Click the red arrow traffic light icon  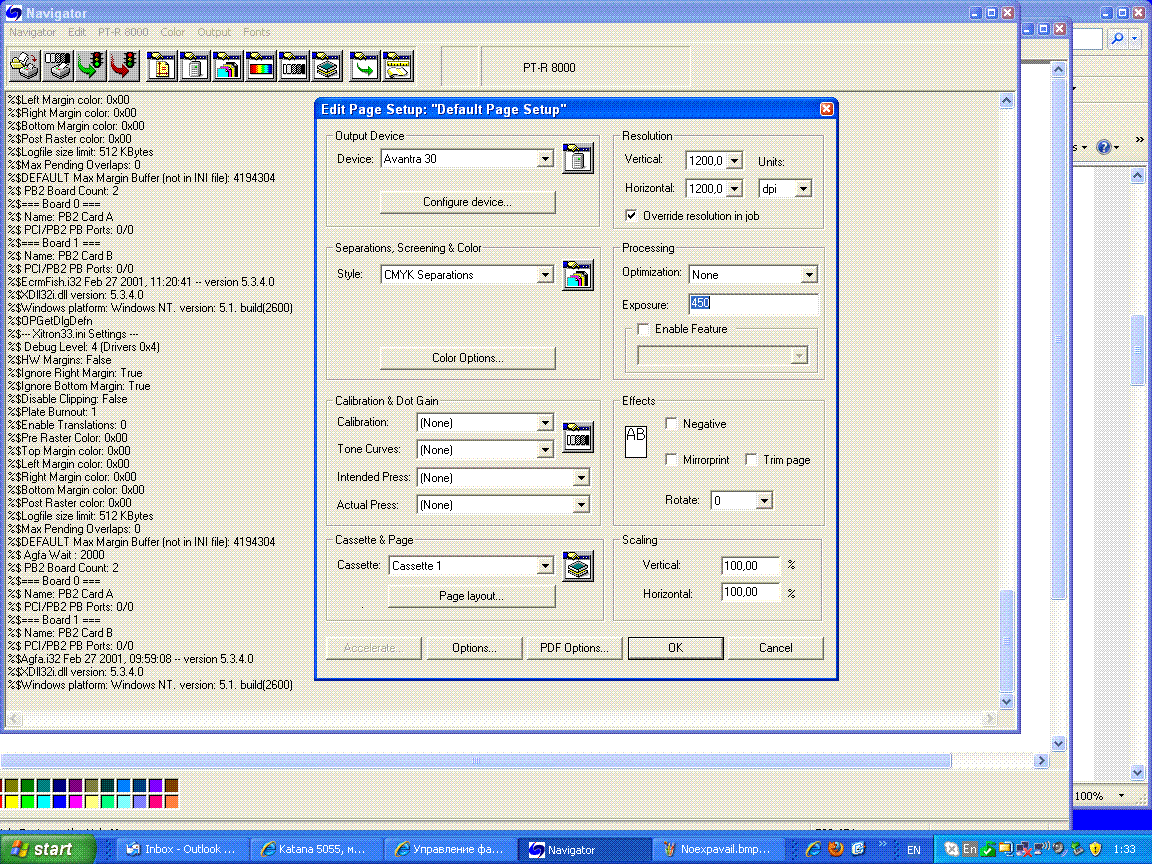tap(123, 65)
